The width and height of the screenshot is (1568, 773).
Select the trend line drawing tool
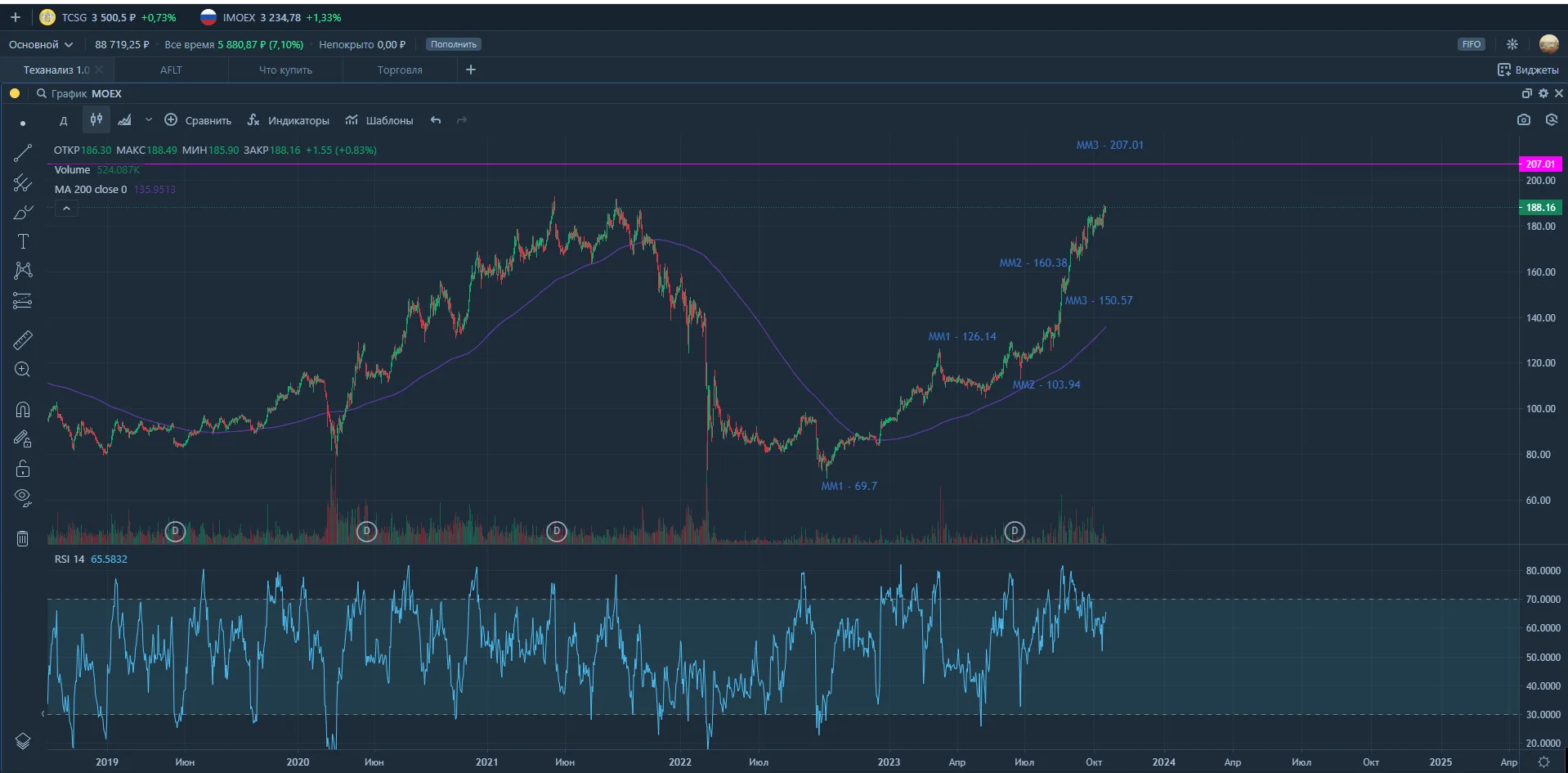(23, 153)
